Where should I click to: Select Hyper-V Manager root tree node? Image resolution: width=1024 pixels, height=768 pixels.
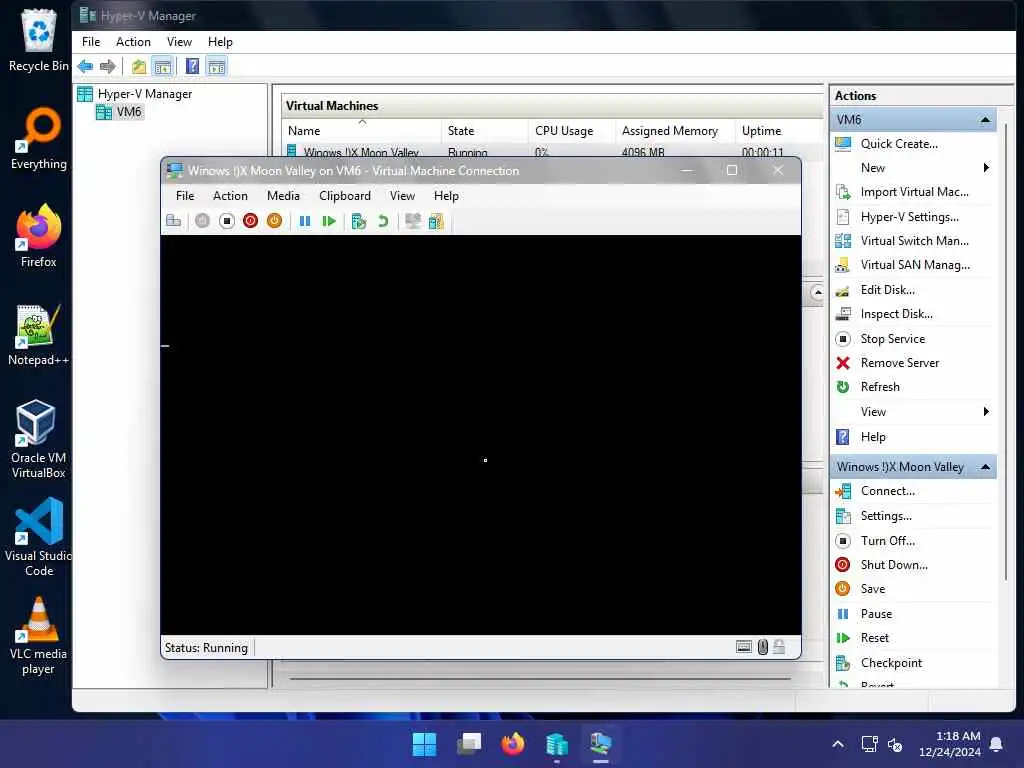coord(144,94)
